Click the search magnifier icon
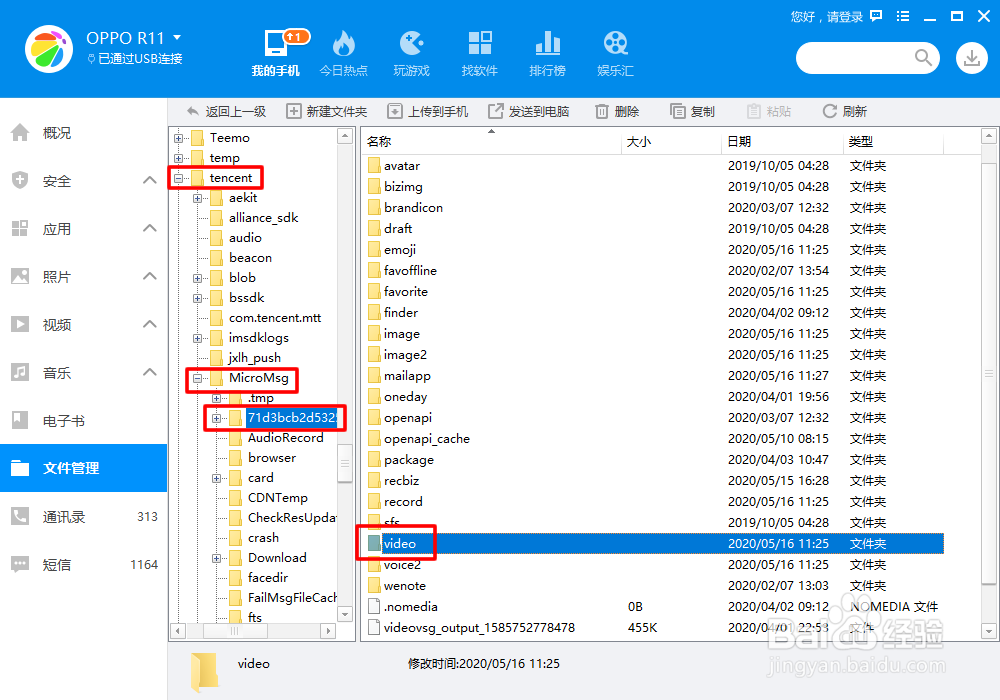1000x700 pixels. pos(923,58)
